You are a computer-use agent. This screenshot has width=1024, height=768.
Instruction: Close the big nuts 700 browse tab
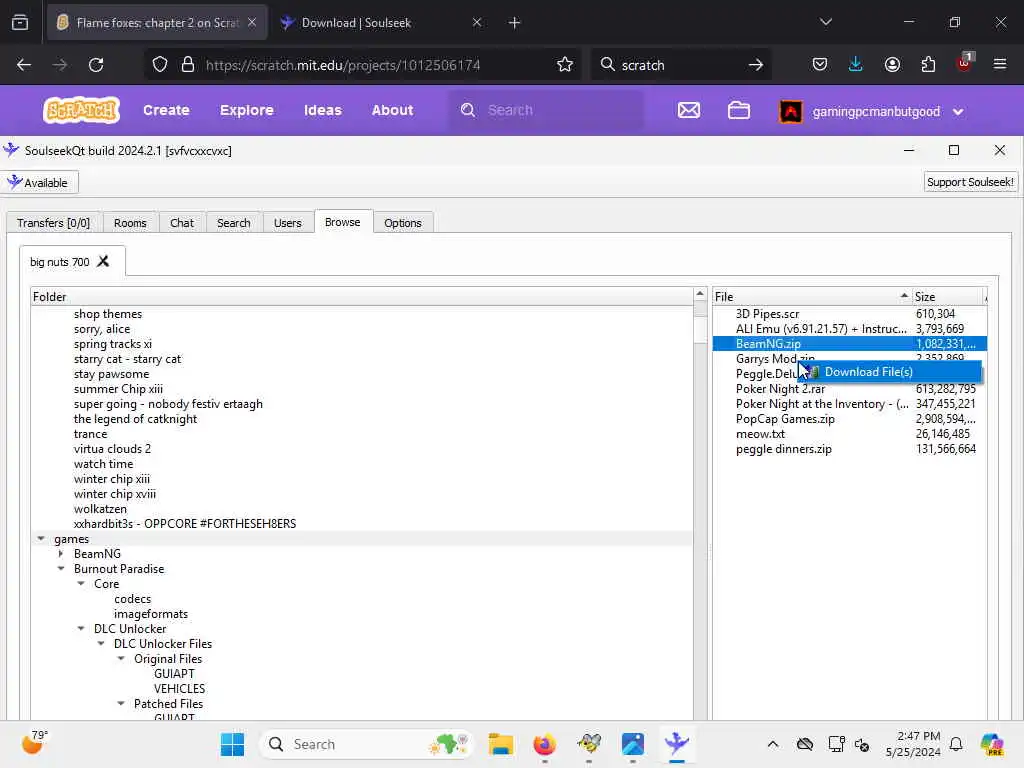103,261
